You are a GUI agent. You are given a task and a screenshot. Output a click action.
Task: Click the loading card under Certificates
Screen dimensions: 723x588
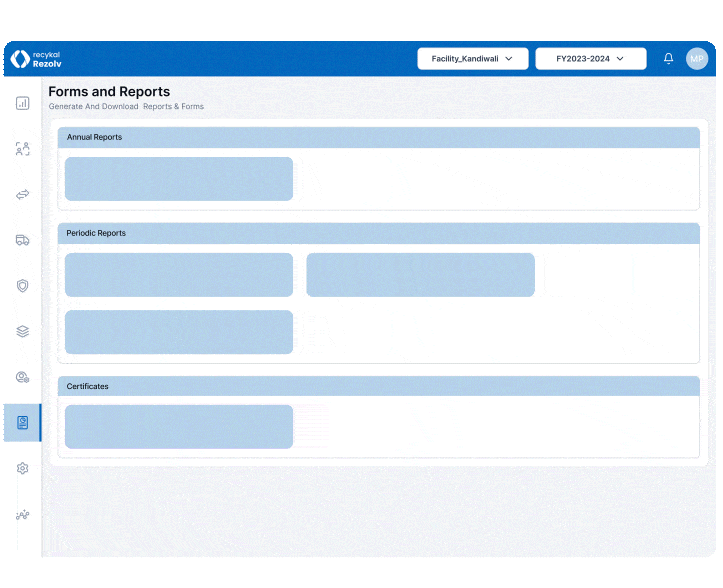pyautogui.click(x=179, y=427)
